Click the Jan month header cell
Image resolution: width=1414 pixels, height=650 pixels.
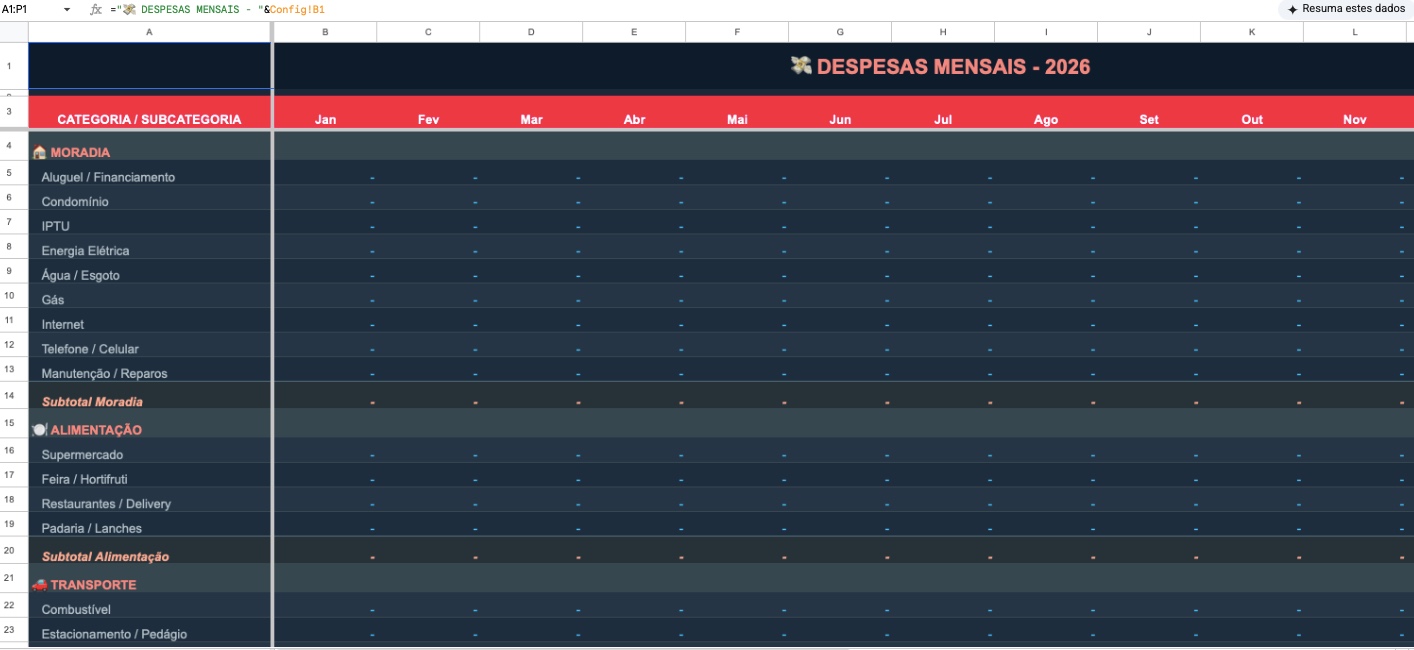[325, 119]
